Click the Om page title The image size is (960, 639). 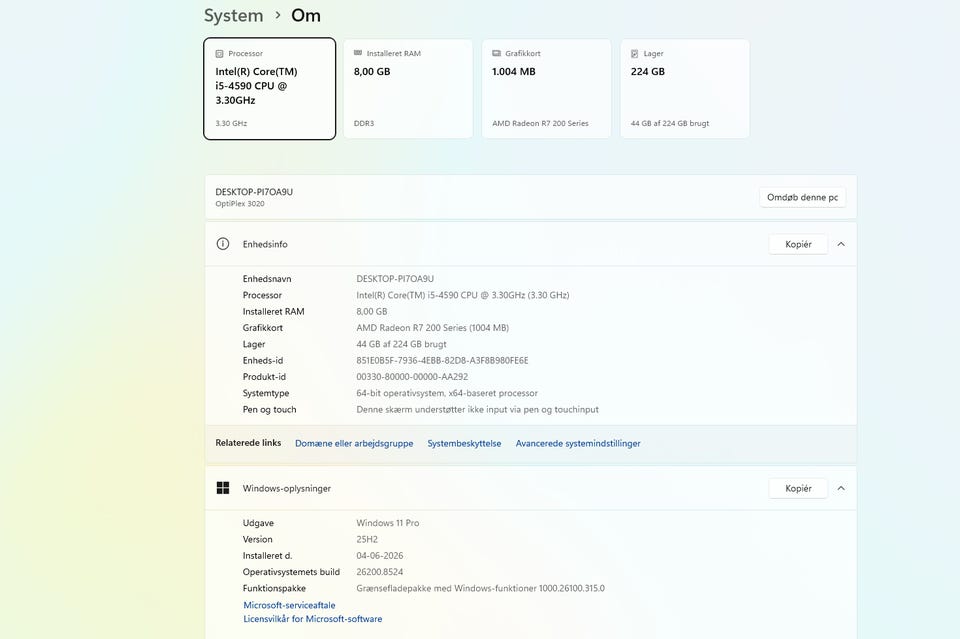click(306, 15)
